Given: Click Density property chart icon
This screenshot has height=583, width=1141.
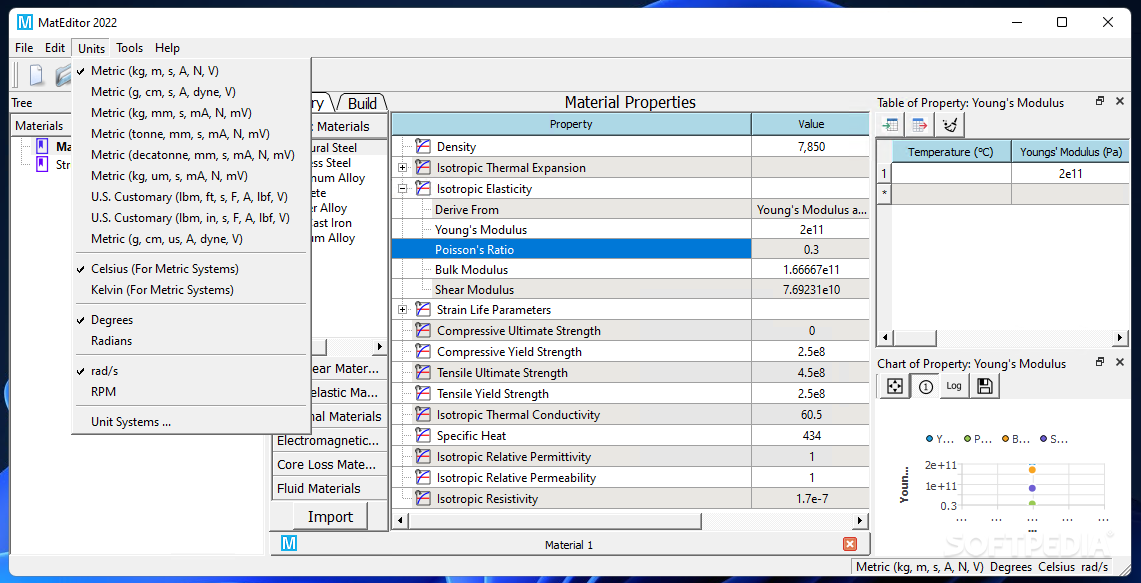Looking at the screenshot, I should click(x=423, y=147).
